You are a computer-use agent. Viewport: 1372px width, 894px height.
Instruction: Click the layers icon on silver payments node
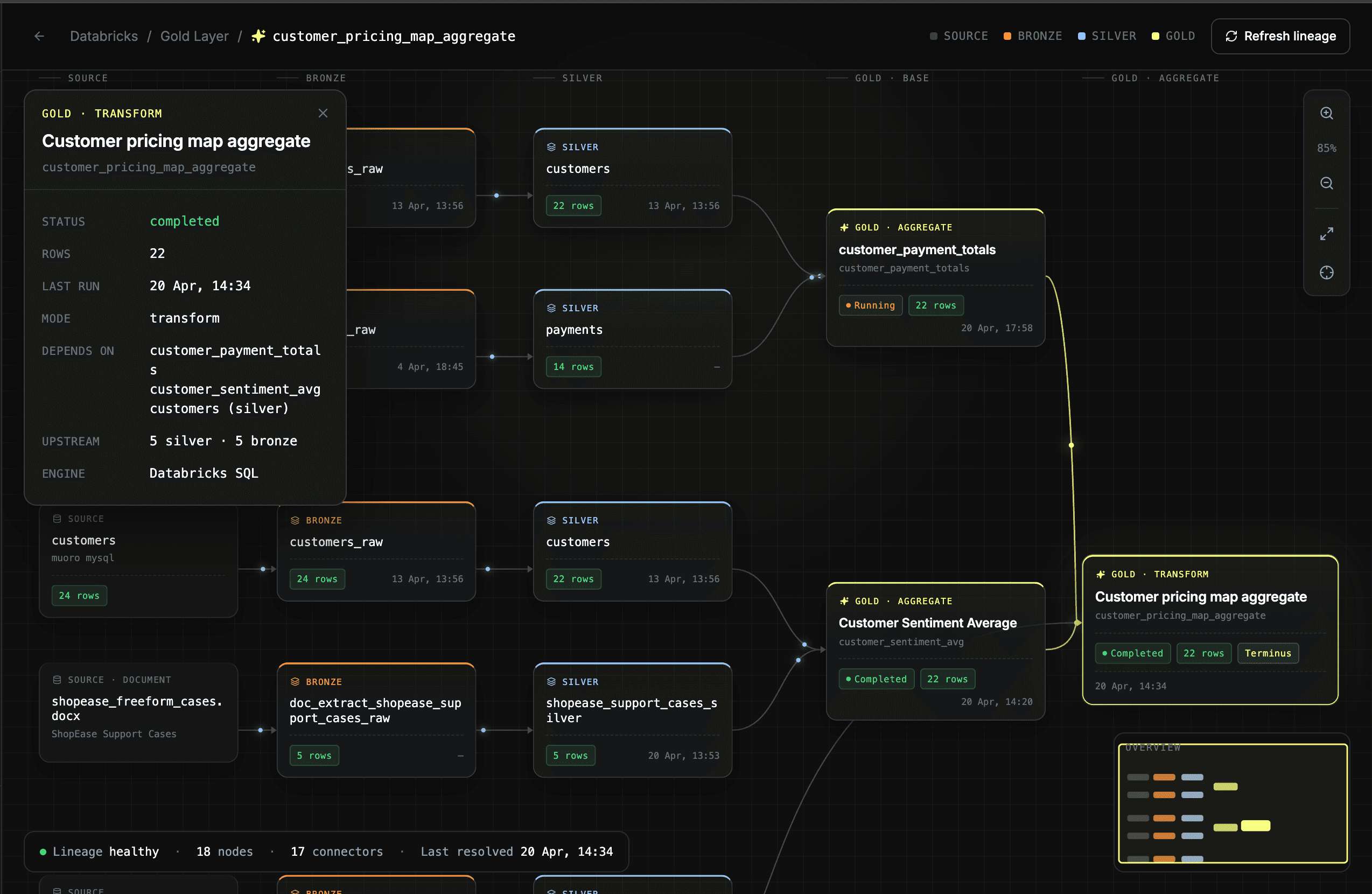pyautogui.click(x=551, y=308)
